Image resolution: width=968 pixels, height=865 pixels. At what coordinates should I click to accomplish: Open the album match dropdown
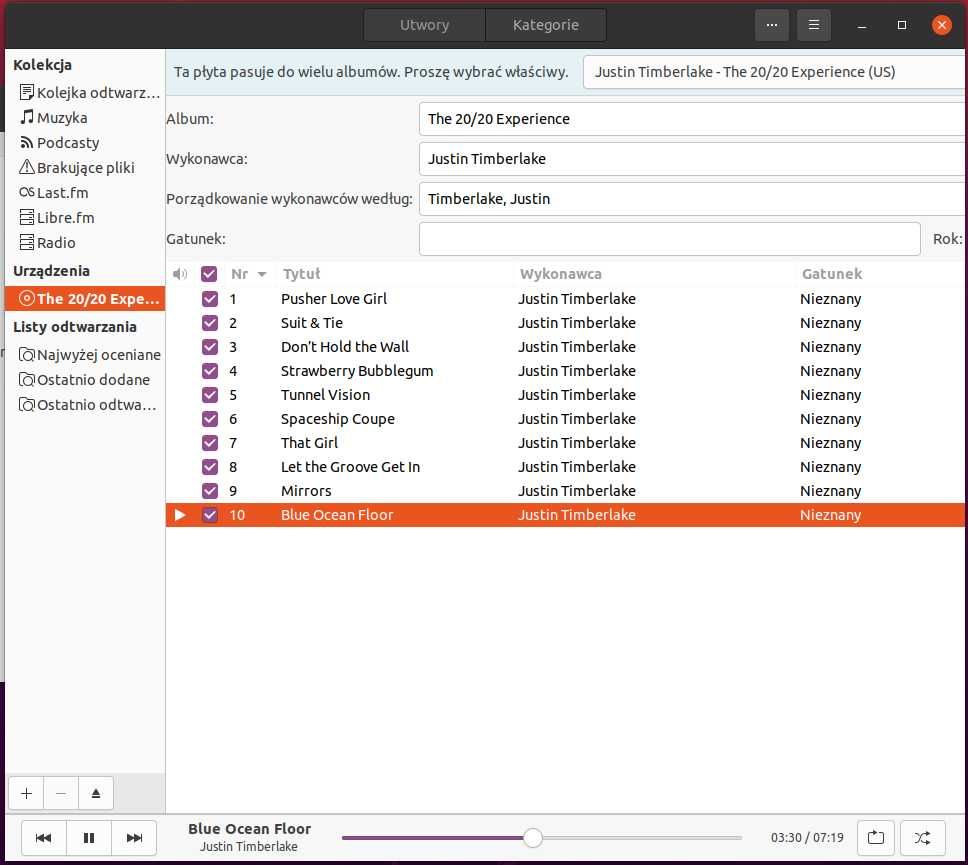(x=775, y=72)
